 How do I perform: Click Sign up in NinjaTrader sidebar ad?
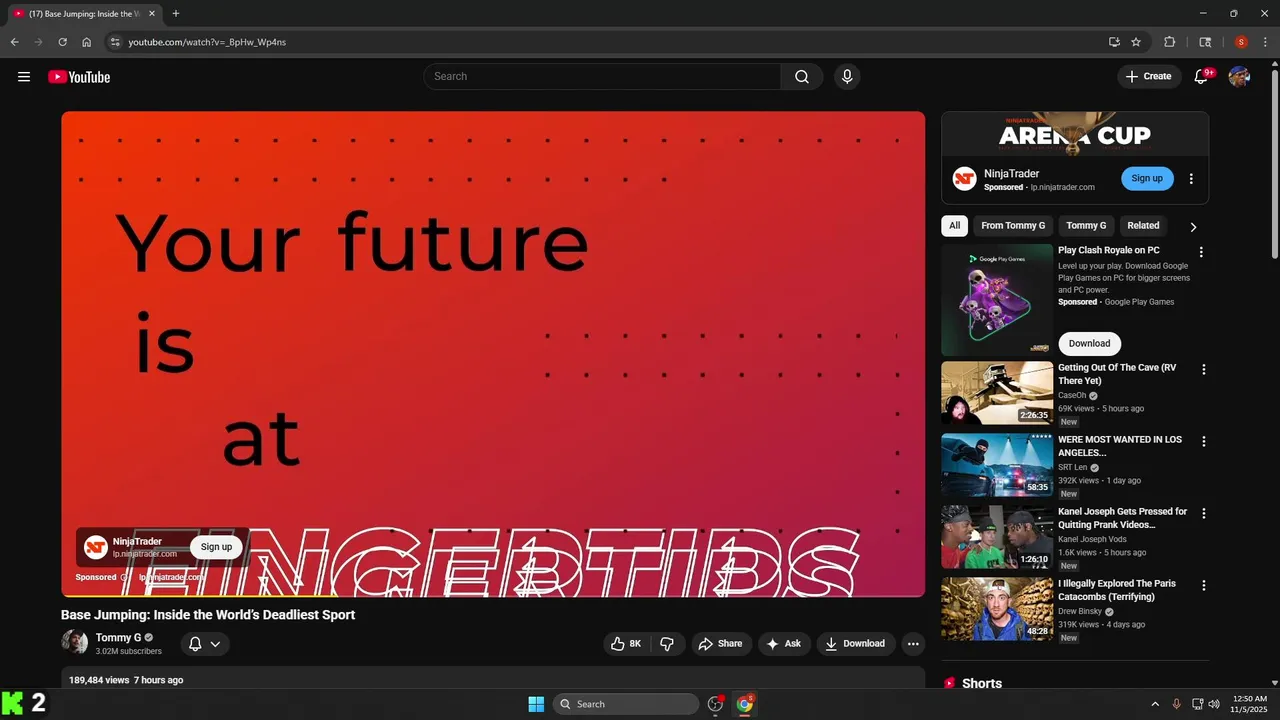pyautogui.click(x=1147, y=179)
